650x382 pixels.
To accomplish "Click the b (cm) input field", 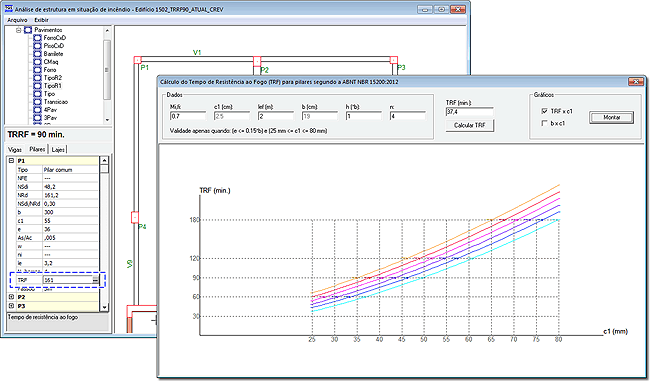I will click(x=320, y=116).
